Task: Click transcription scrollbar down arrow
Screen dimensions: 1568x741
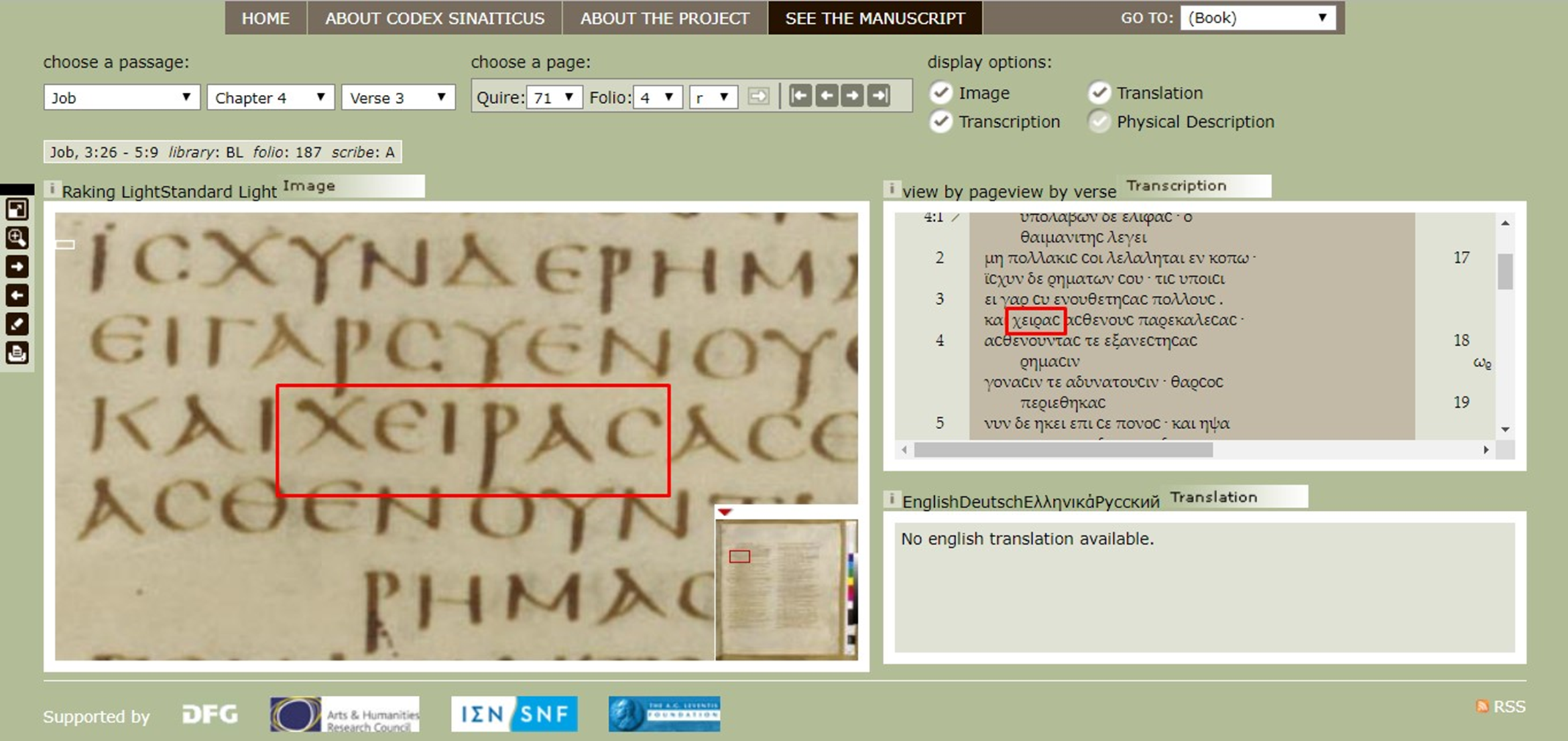Action: (1505, 429)
